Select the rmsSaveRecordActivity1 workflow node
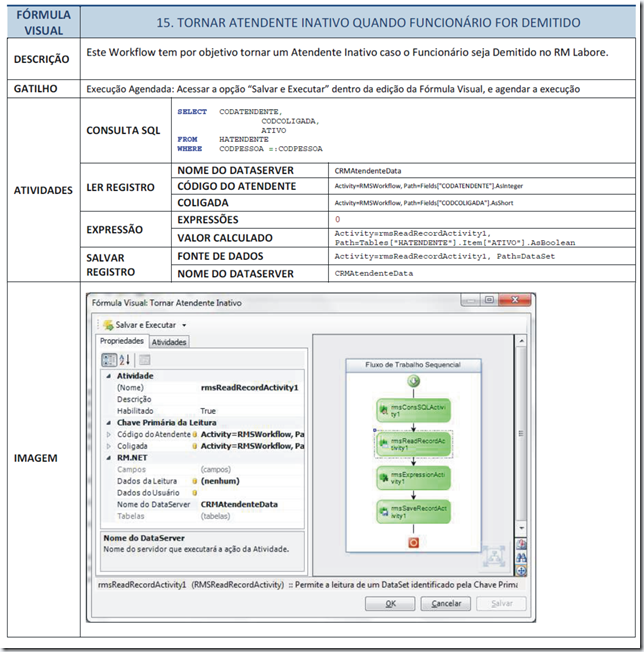644x652 pixels. click(413, 511)
